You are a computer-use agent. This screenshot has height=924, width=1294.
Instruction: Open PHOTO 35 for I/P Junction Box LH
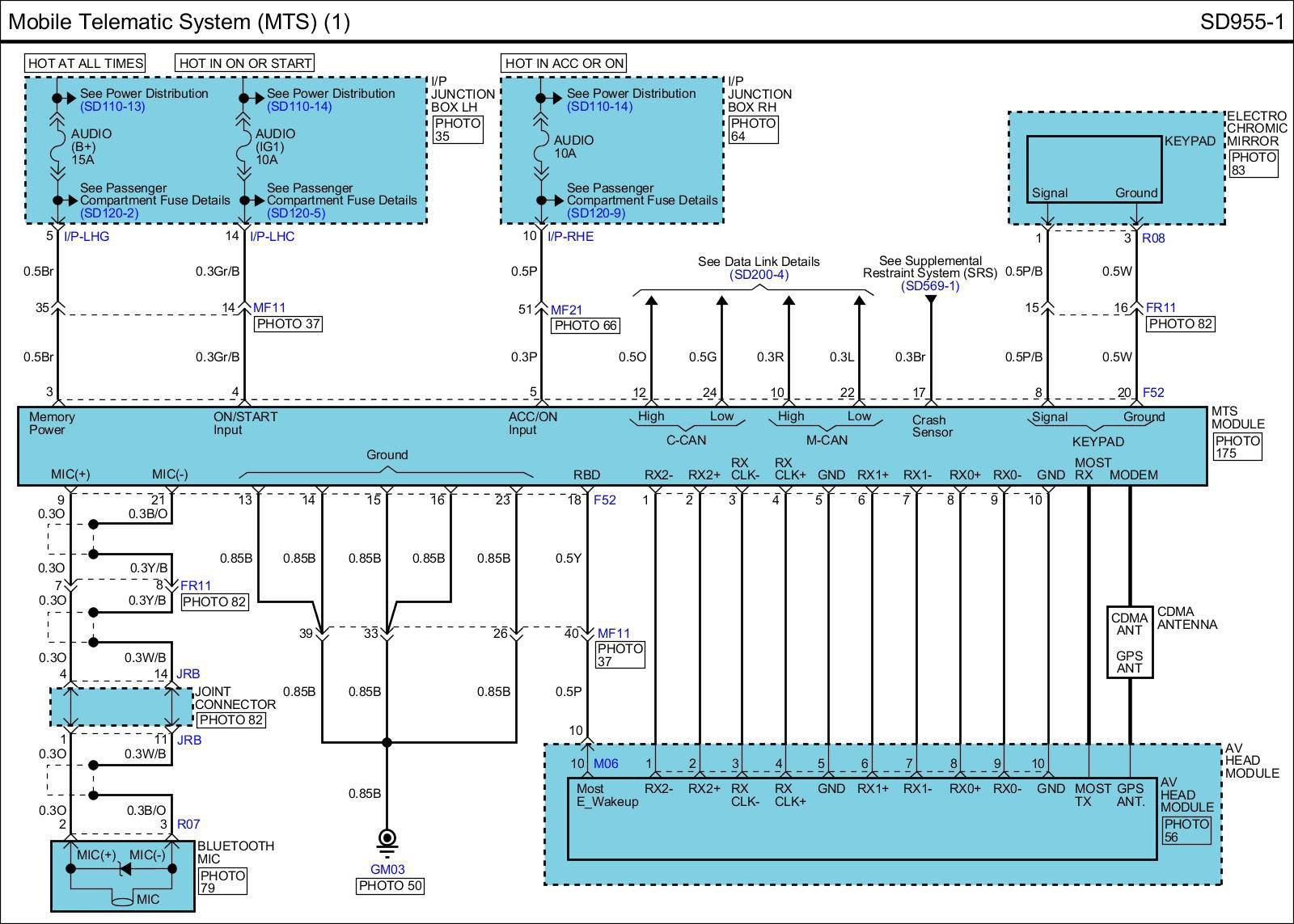(x=458, y=130)
